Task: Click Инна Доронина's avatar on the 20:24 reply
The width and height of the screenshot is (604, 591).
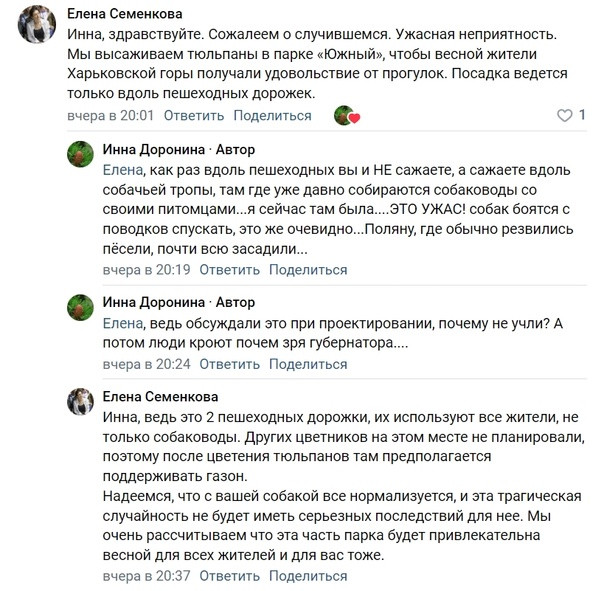Action: point(81,308)
